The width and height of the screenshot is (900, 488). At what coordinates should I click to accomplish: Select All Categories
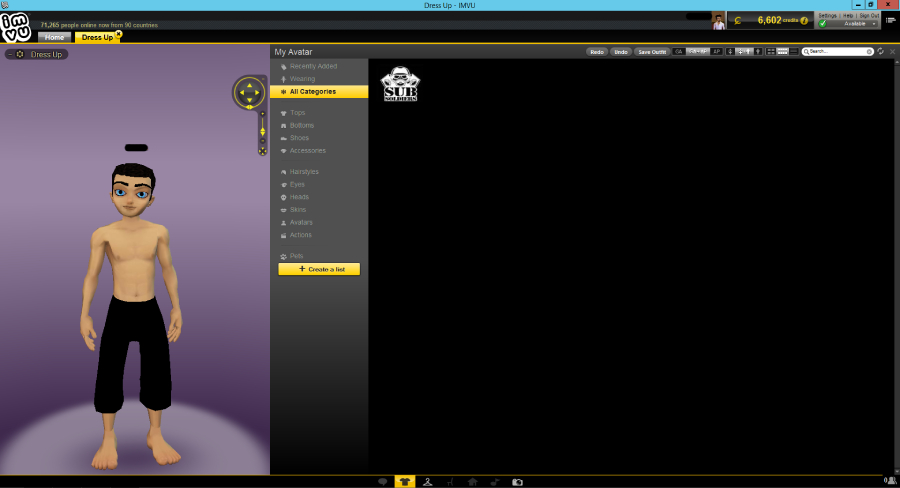pyautogui.click(x=319, y=91)
